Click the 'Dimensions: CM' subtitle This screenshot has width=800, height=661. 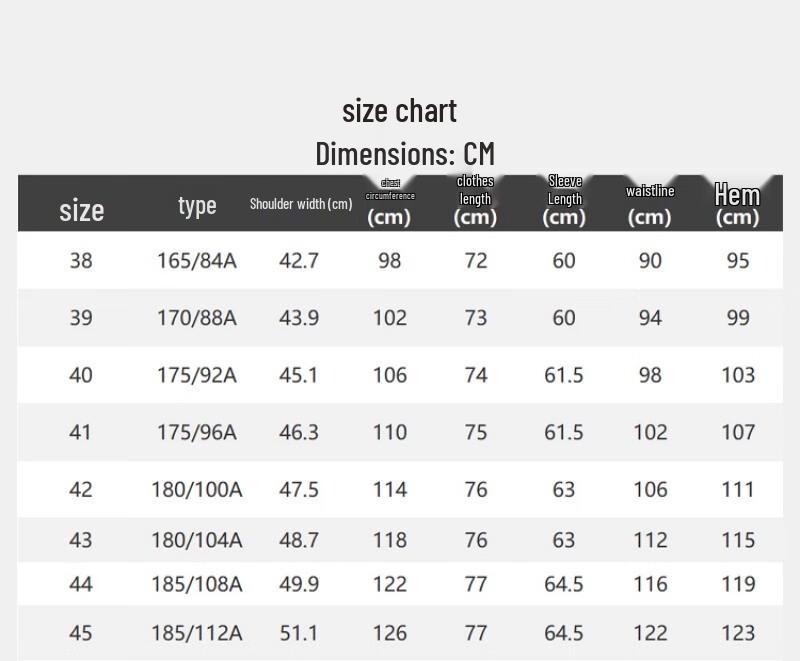point(404,154)
